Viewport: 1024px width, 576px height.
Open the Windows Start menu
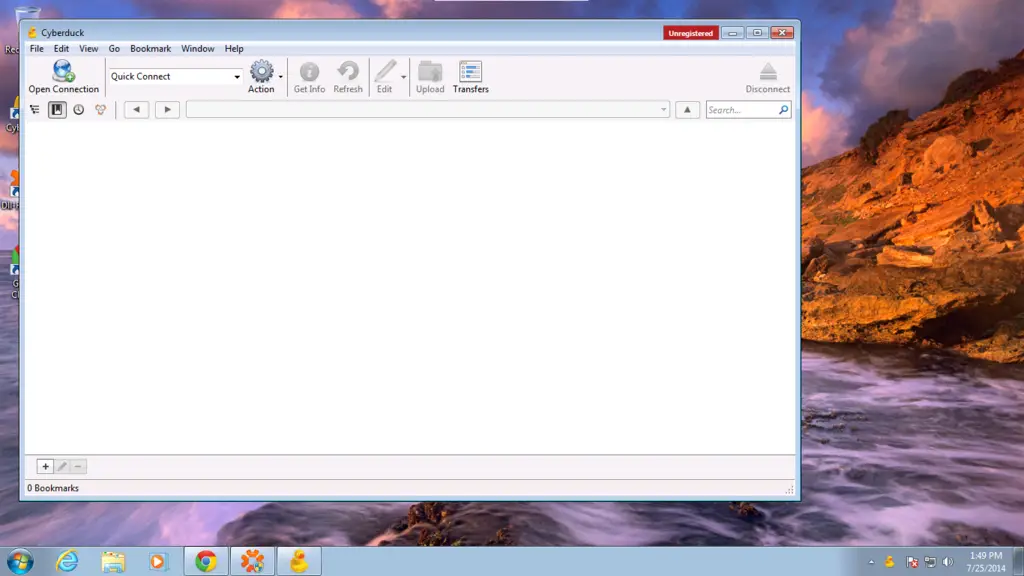[20, 562]
